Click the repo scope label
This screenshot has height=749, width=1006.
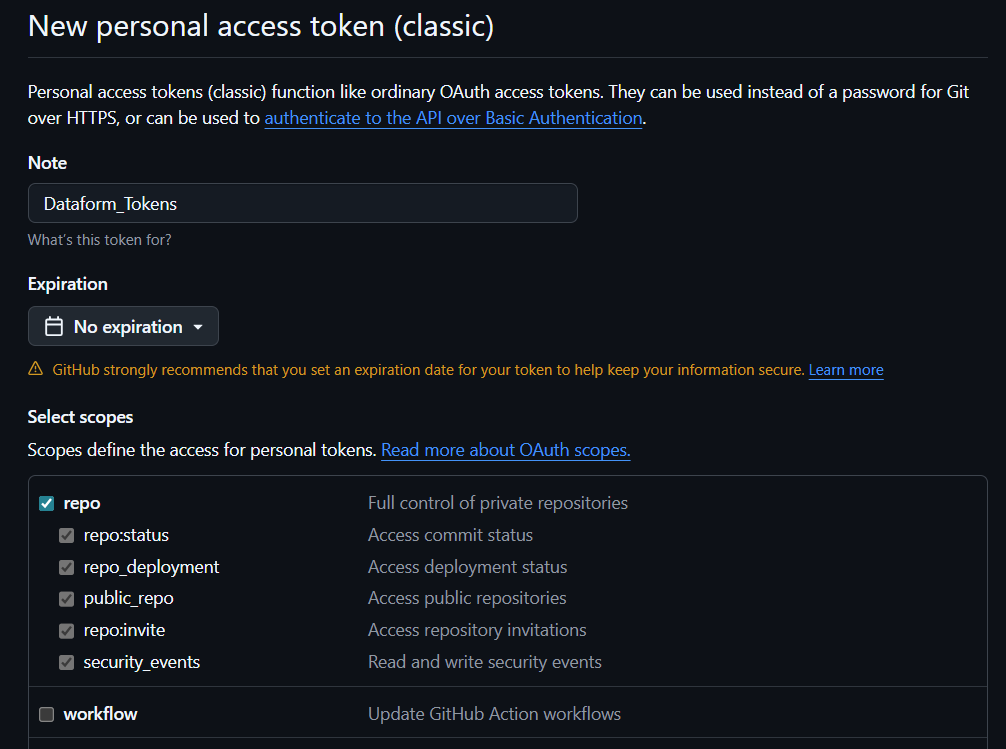point(82,503)
